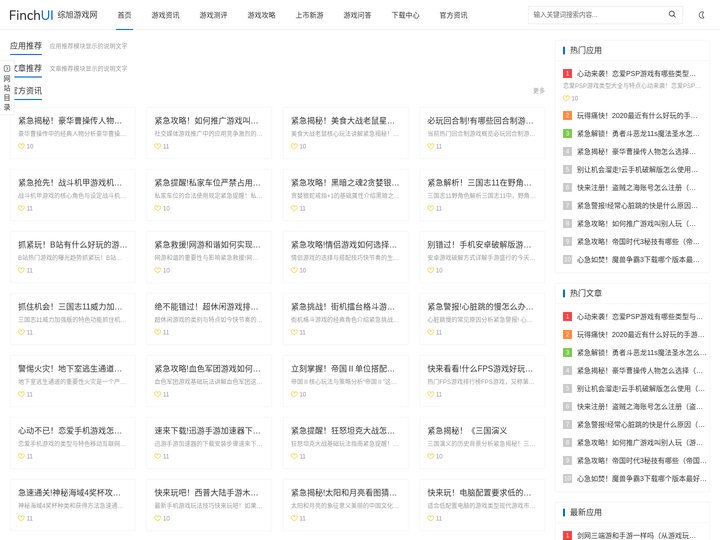The image size is (720, 540).
Task: Open article 西普大陆手游木
Action: pos(207,493)
